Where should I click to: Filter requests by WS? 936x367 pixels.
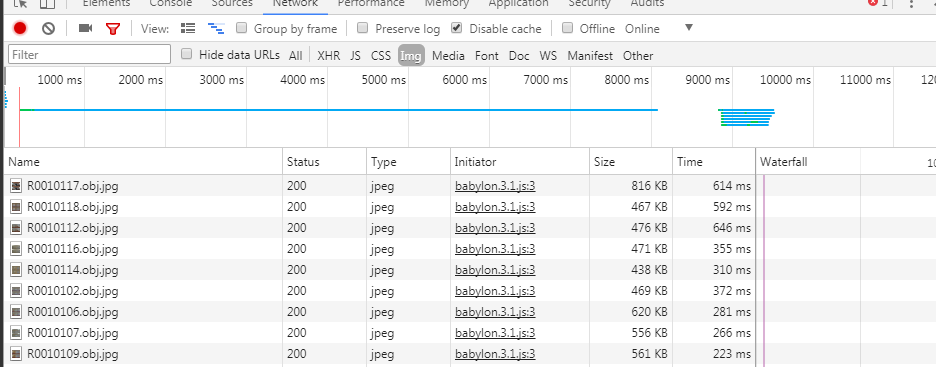pyautogui.click(x=548, y=55)
